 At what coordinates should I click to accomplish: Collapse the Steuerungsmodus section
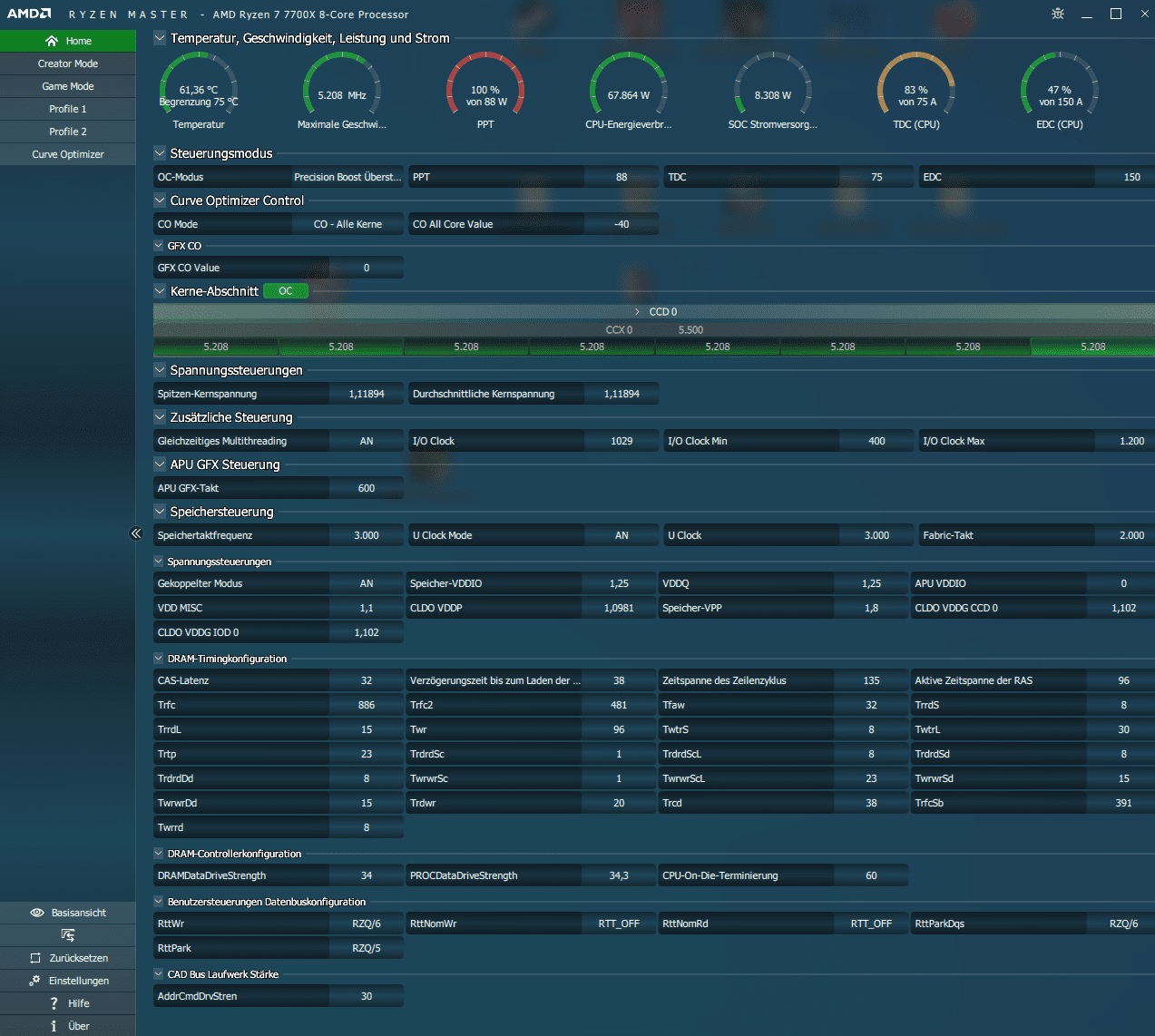point(160,153)
